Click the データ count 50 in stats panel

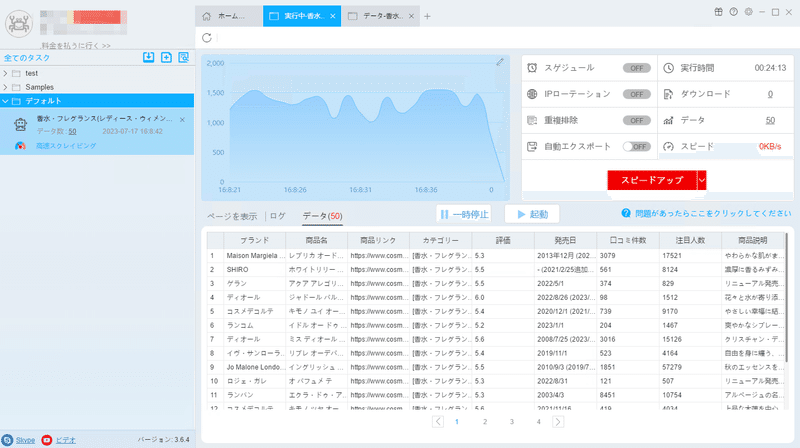point(770,120)
